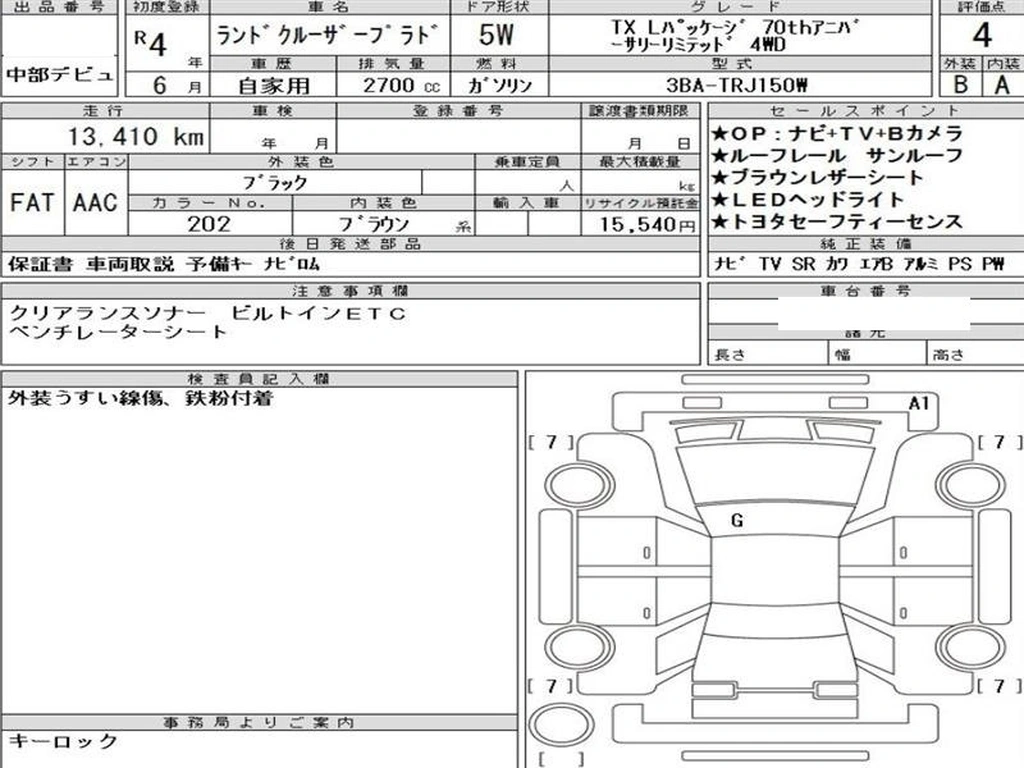The image size is (1024, 768).
Task: Click the mileage 13,410 km
Action: [x=136, y=136]
